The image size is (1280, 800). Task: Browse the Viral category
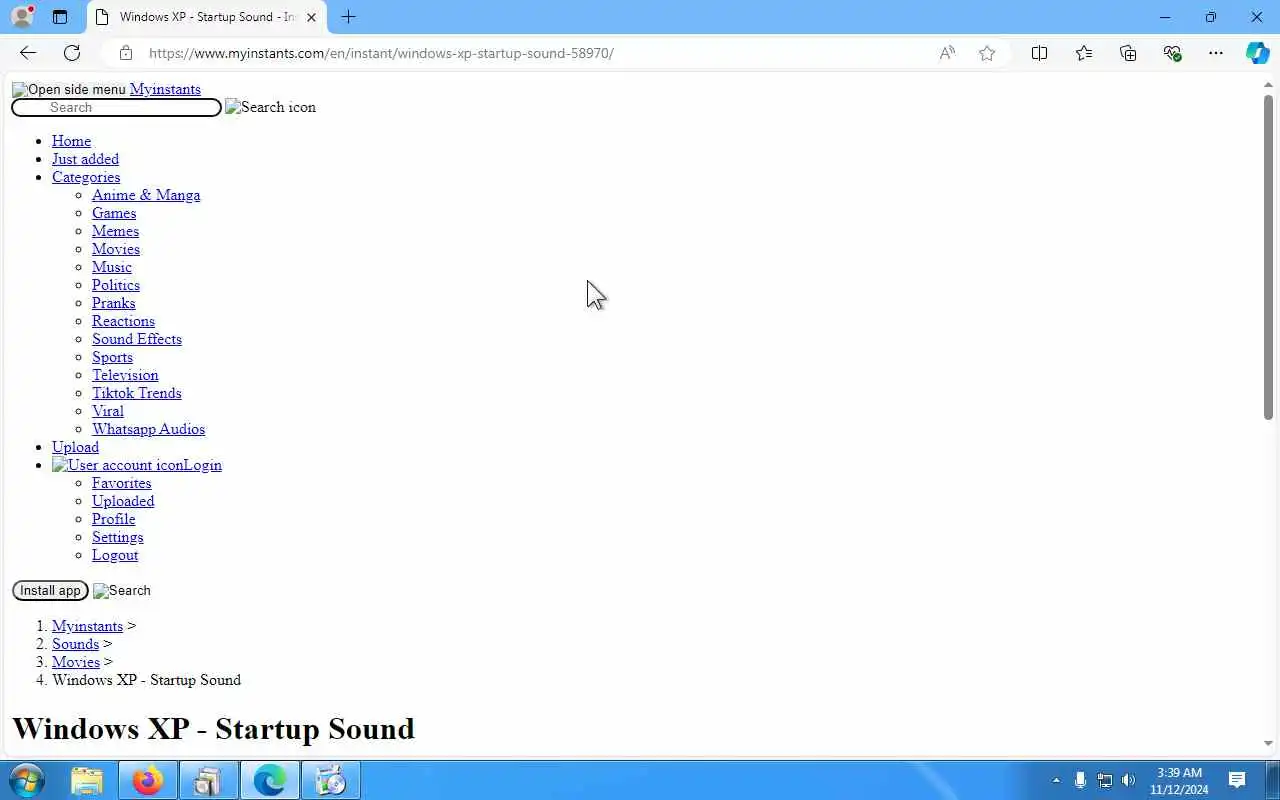click(108, 411)
